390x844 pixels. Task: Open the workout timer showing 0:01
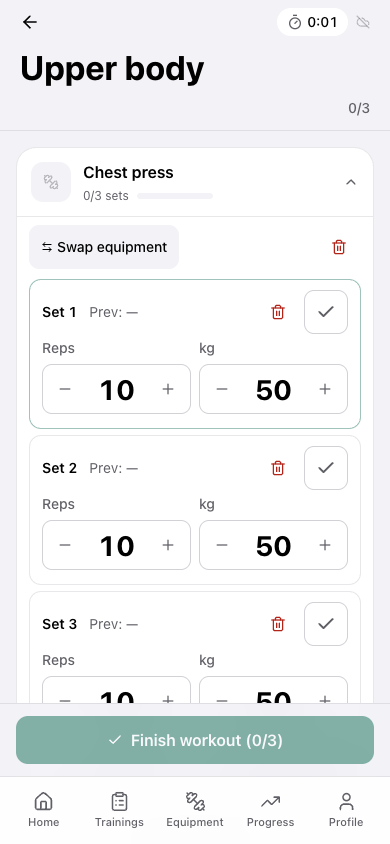[313, 22]
